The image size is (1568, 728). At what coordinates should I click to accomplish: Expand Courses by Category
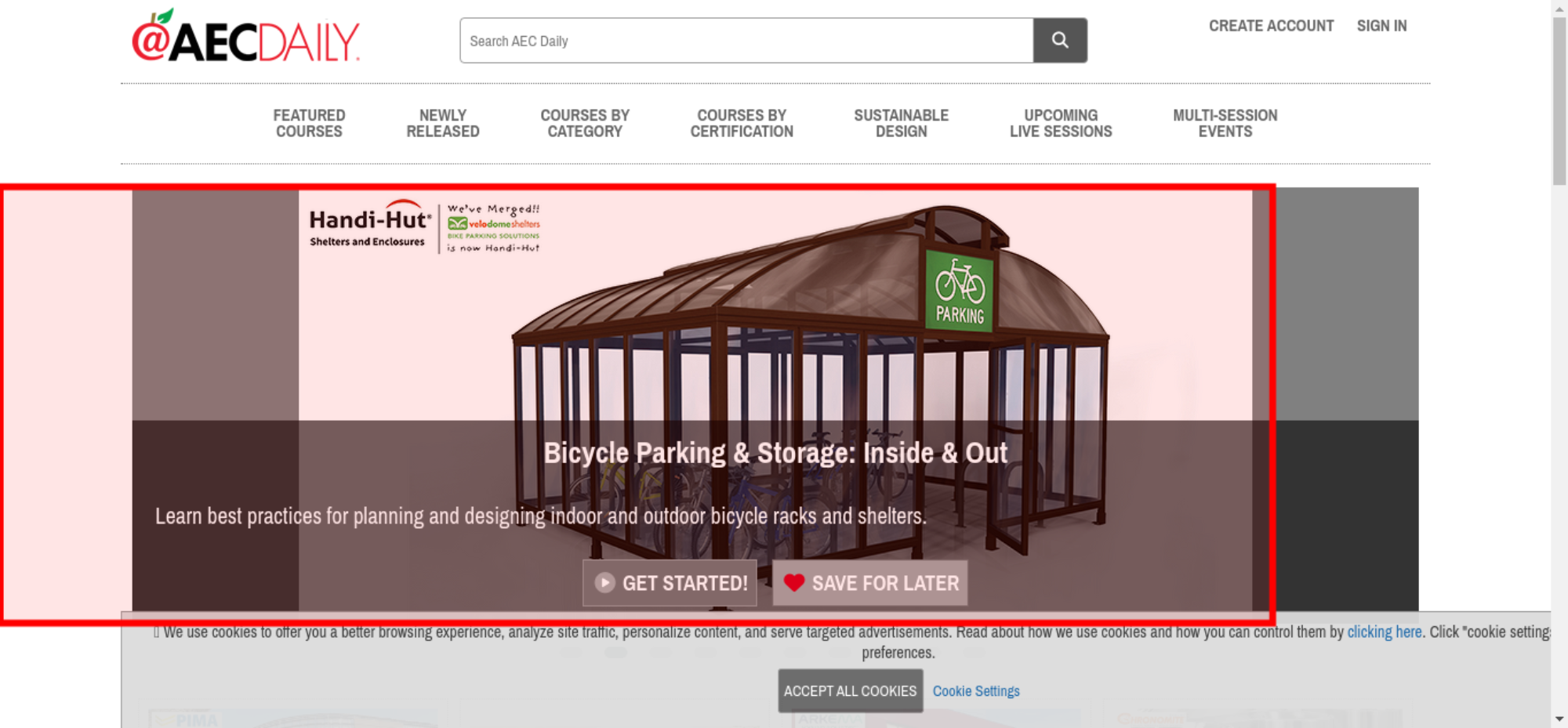585,123
